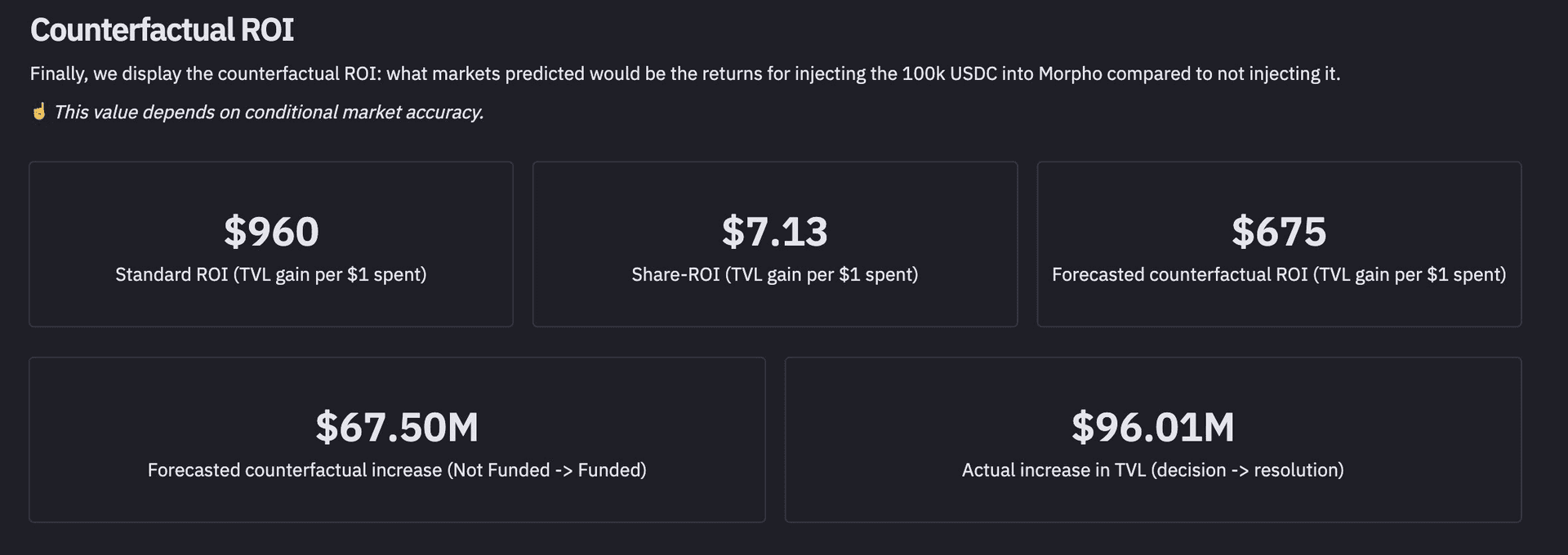Click the word Finally in the description

58,73
